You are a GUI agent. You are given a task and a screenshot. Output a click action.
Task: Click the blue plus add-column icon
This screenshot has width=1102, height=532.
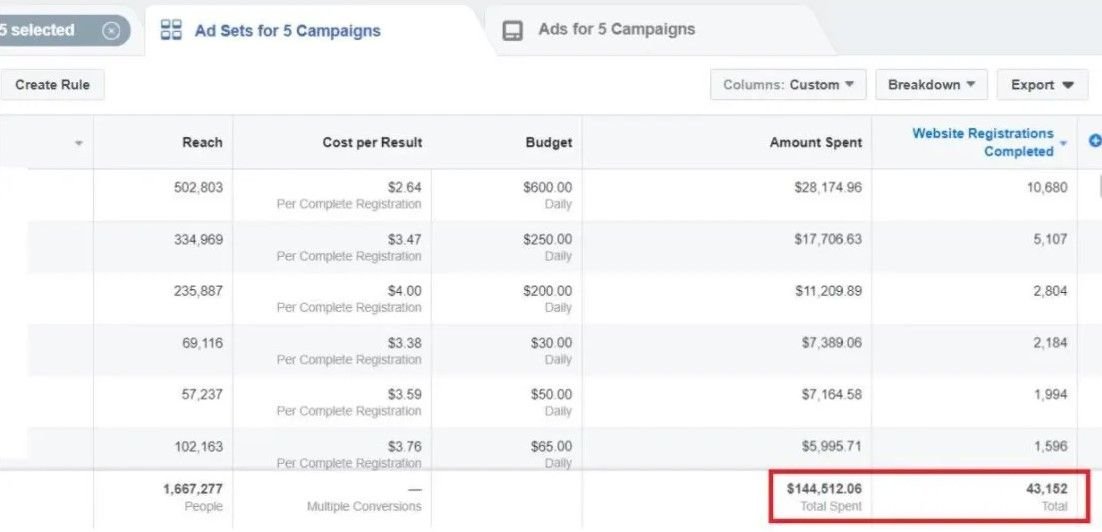[x=1094, y=143]
